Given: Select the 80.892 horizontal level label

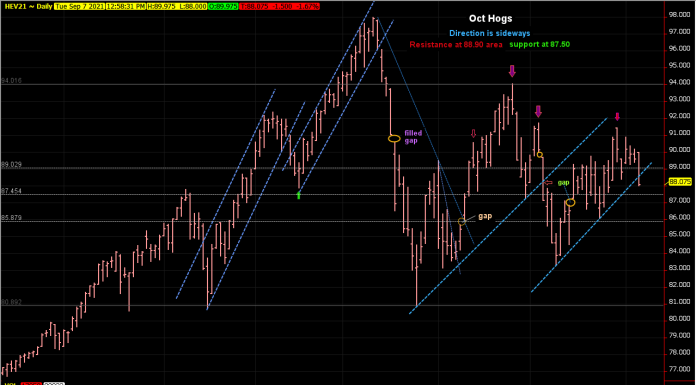Looking at the screenshot, I should [10, 302].
